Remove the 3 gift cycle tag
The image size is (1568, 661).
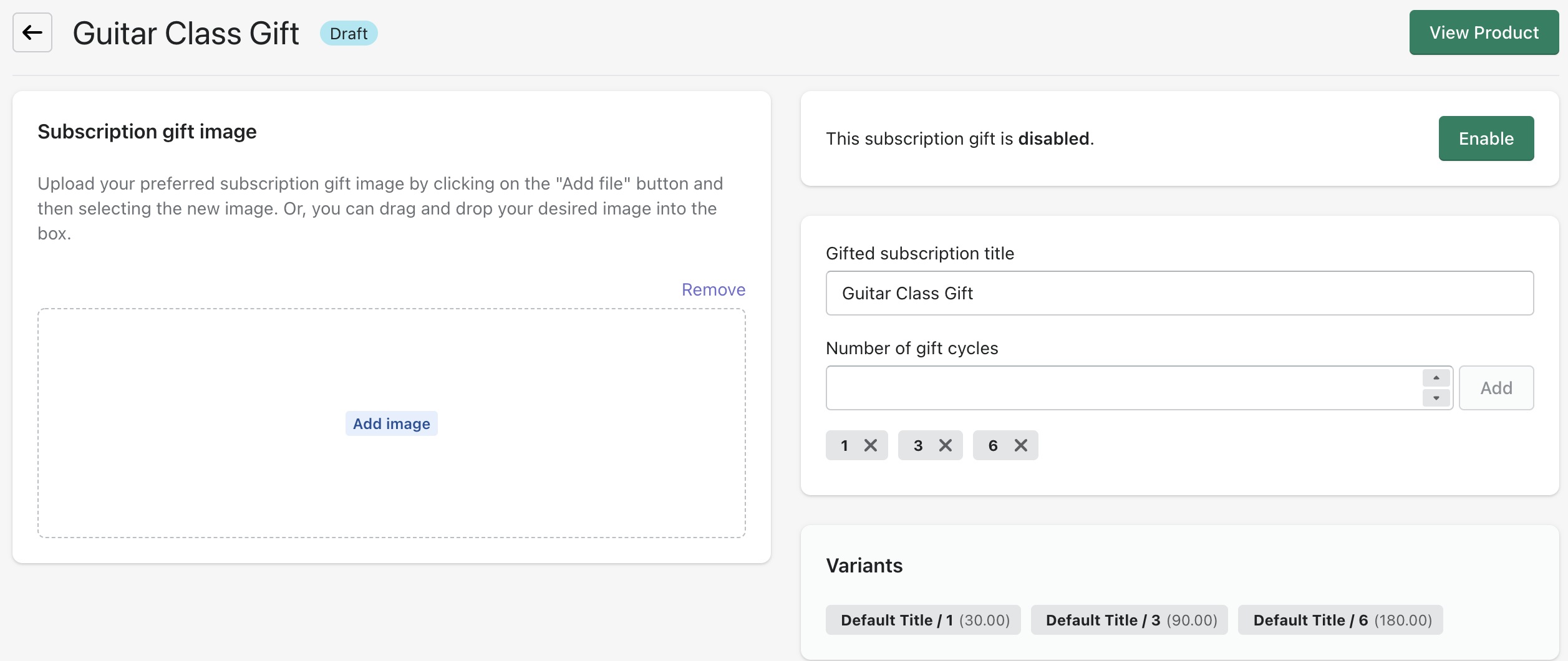coord(946,445)
